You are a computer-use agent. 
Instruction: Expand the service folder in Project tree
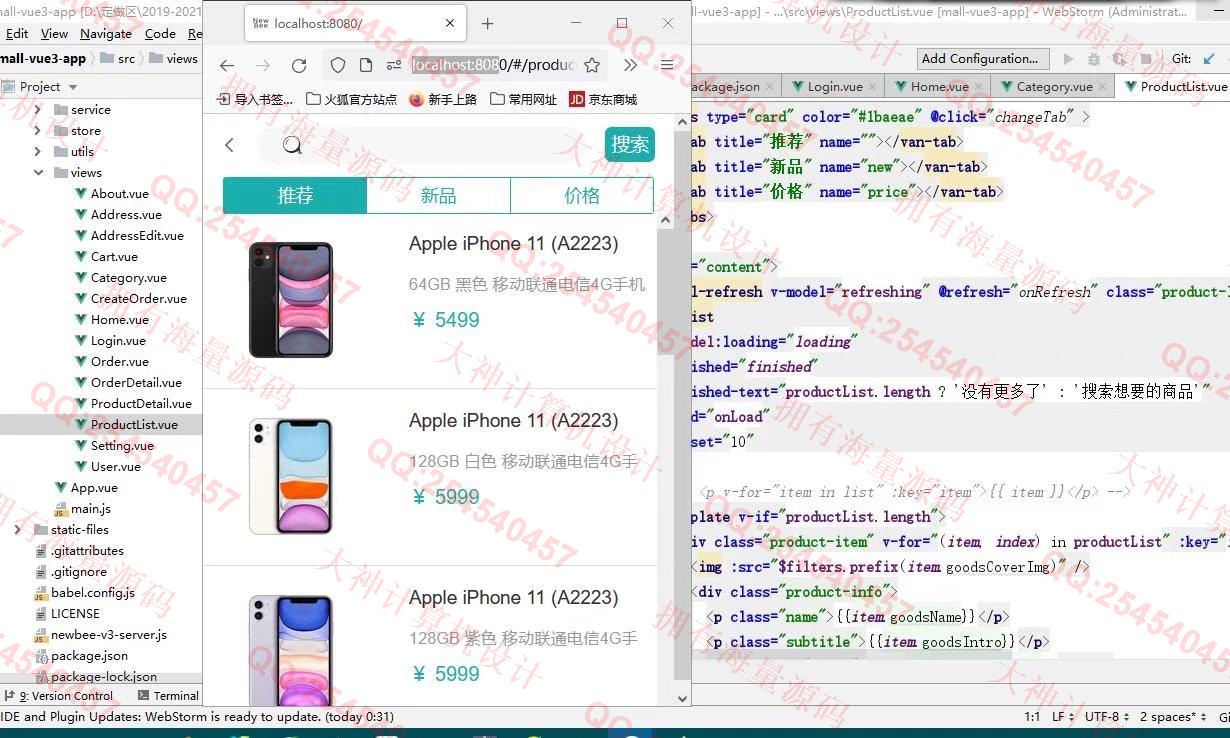(38, 110)
